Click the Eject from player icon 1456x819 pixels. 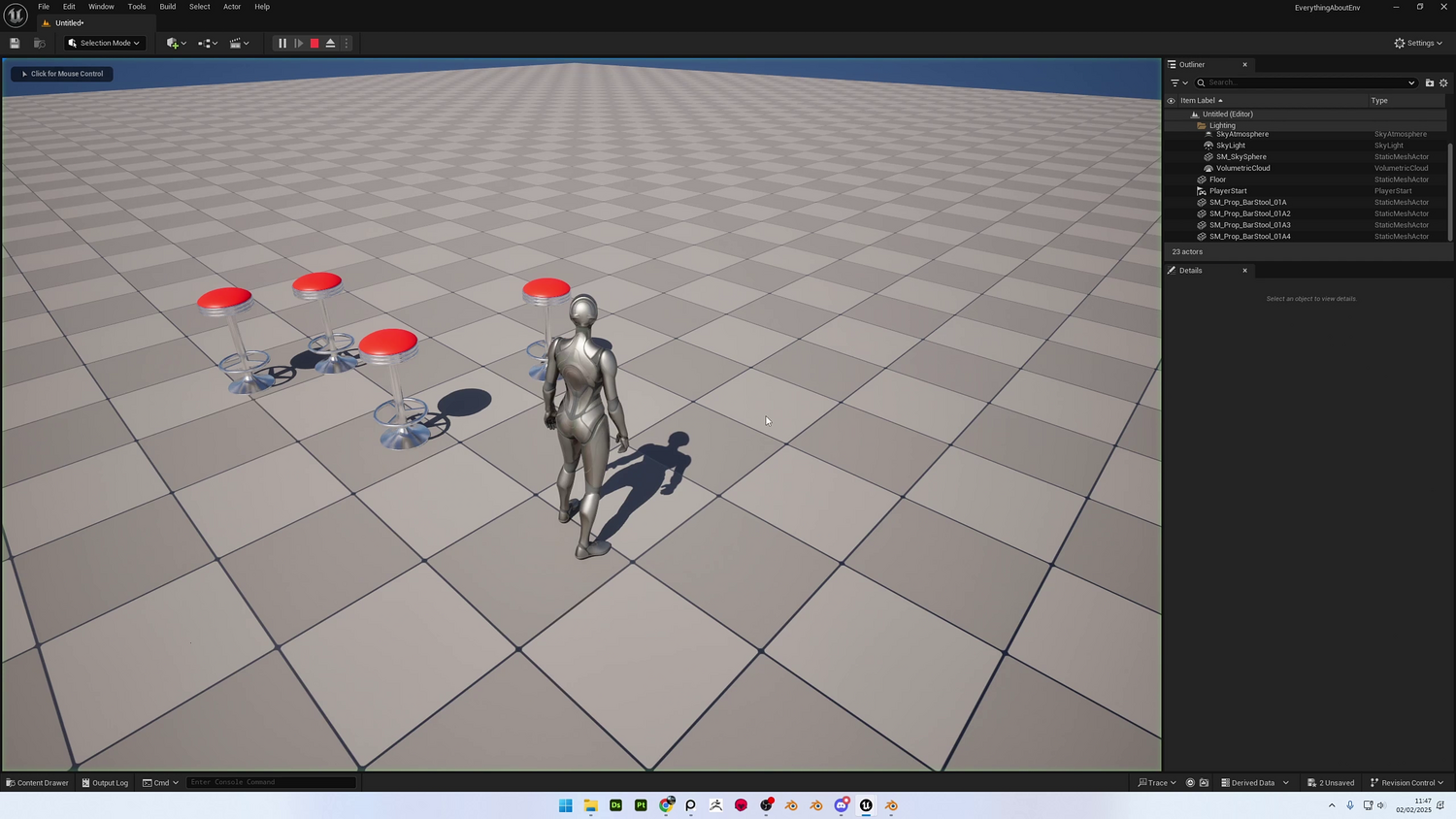(x=330, y=43)
